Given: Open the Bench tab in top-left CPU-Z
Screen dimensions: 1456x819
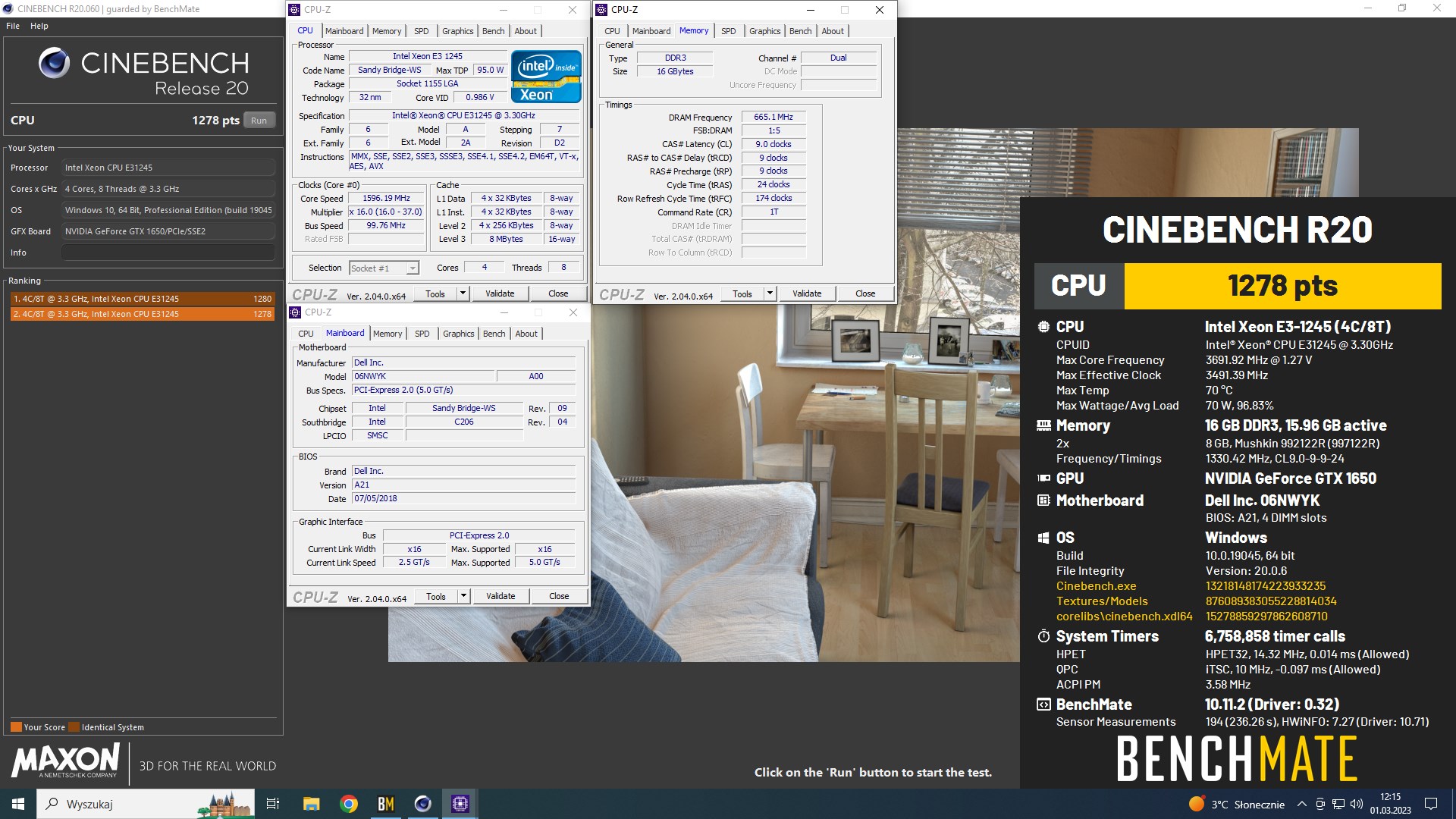Looking at the screenshot, I should click(493, 31).
